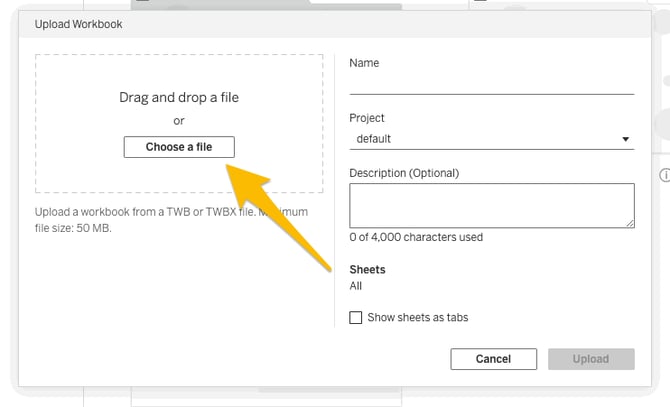This screenshot has height=407, width=670.
Task: Click the 4,000 characters used counter
Action: tap(416, 237)
